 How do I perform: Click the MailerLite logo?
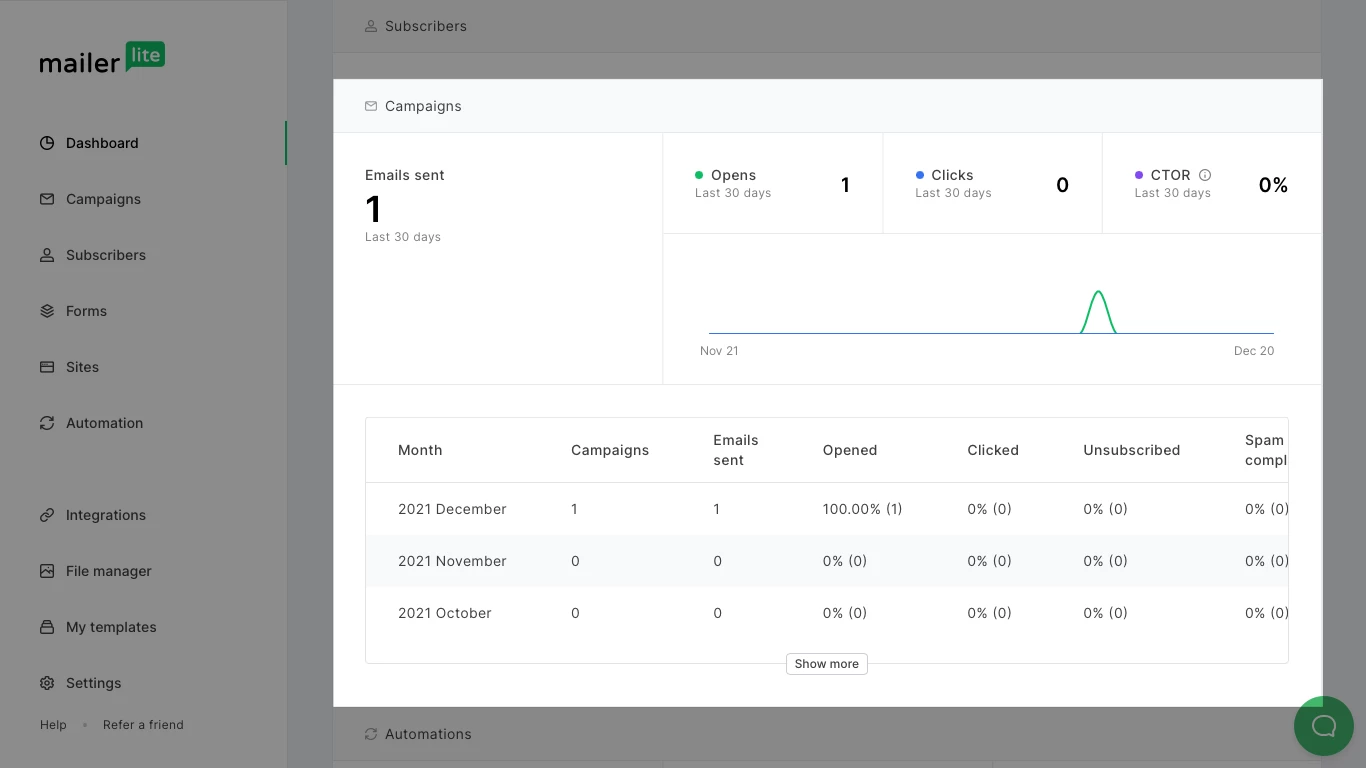102,59
